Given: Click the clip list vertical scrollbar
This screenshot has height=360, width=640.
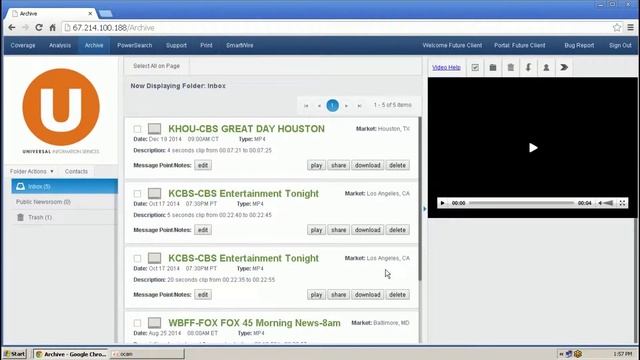Looking at the screenshot, I should (420, 199).
